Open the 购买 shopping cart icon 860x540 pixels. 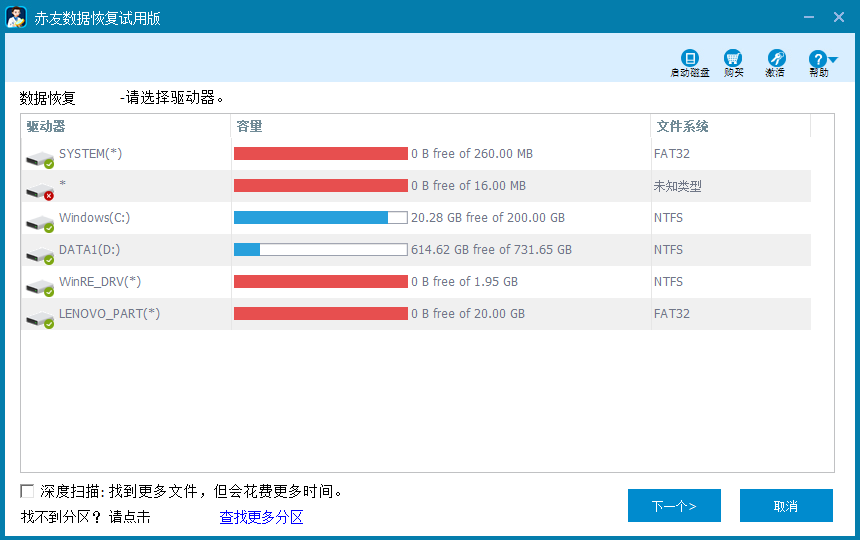click(x=733, y=59)
